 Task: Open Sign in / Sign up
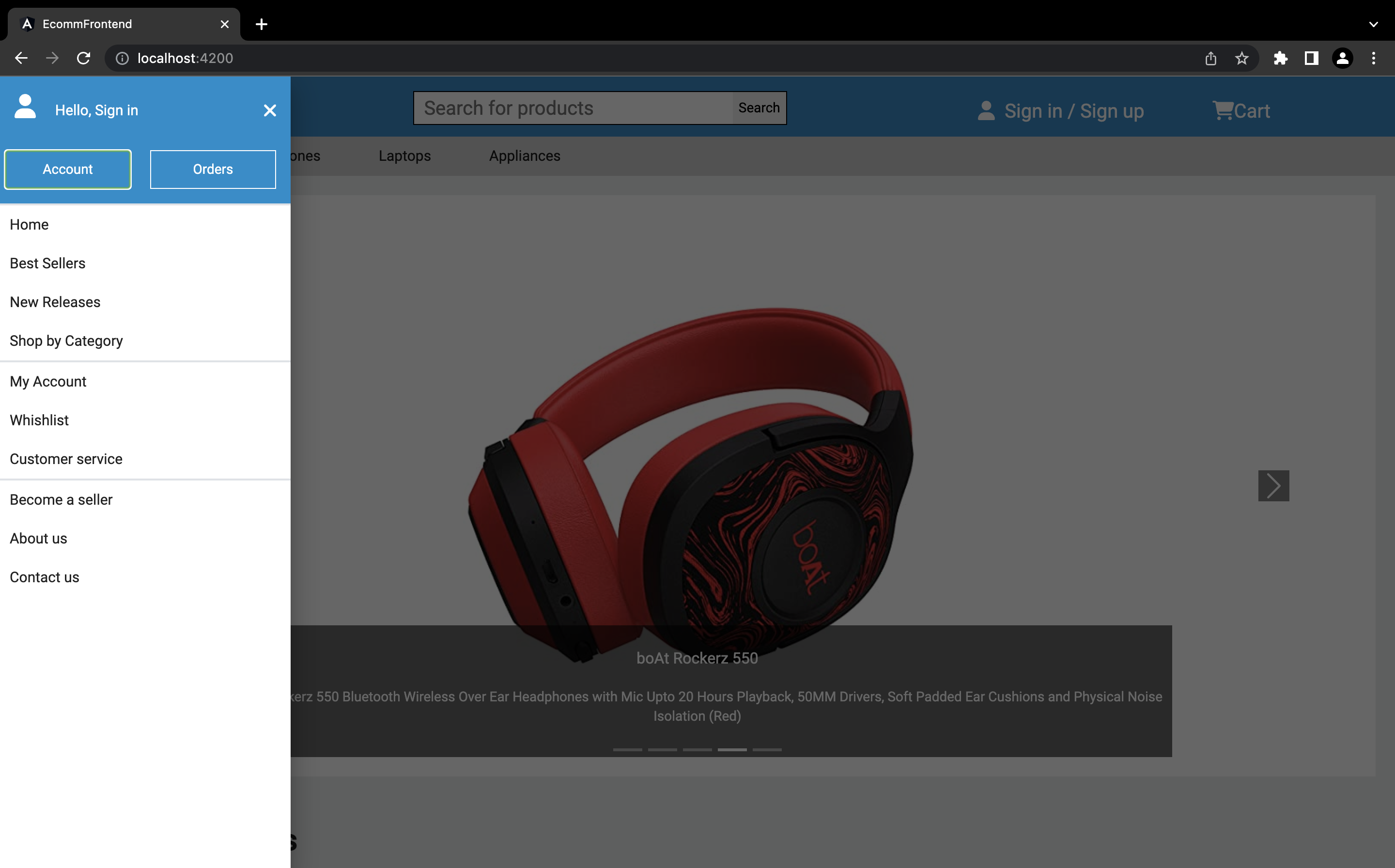[1075, 111]
